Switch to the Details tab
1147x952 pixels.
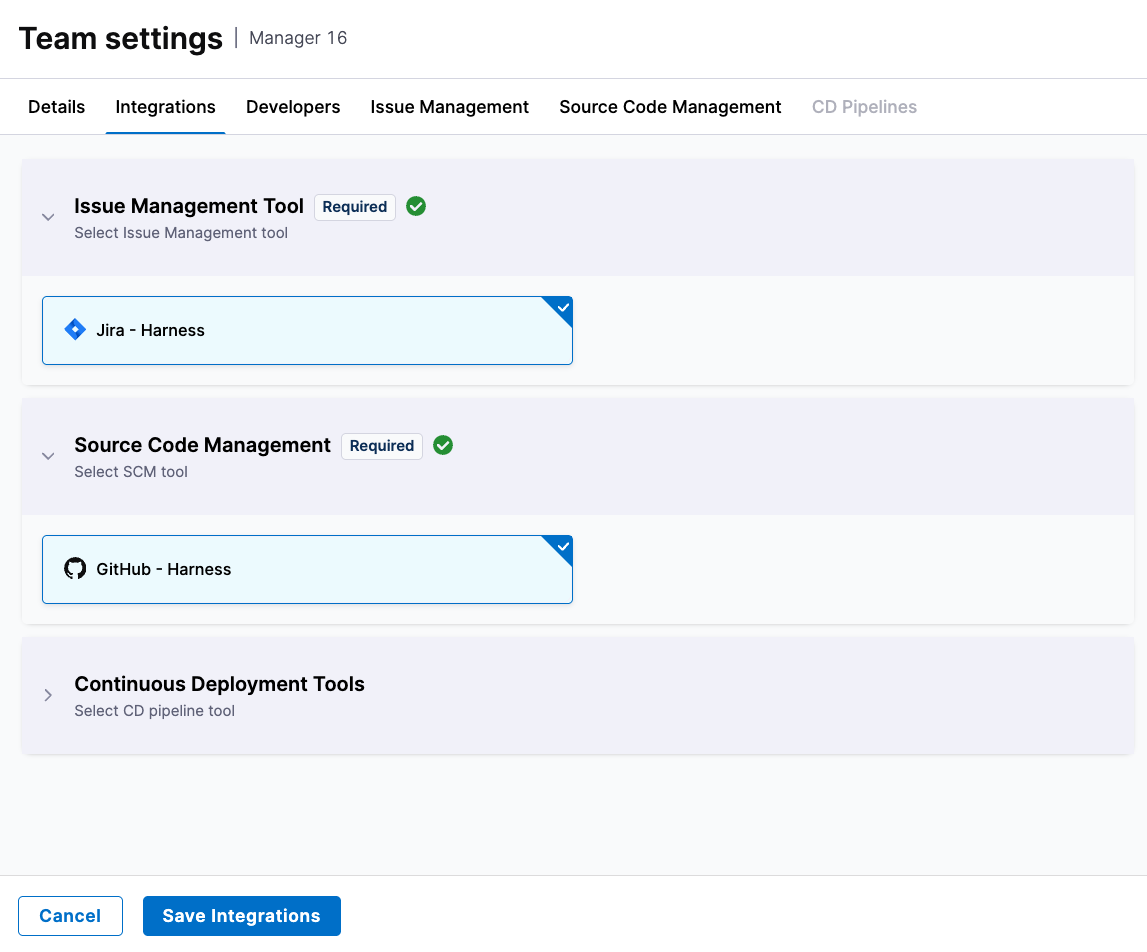[57, 107]
